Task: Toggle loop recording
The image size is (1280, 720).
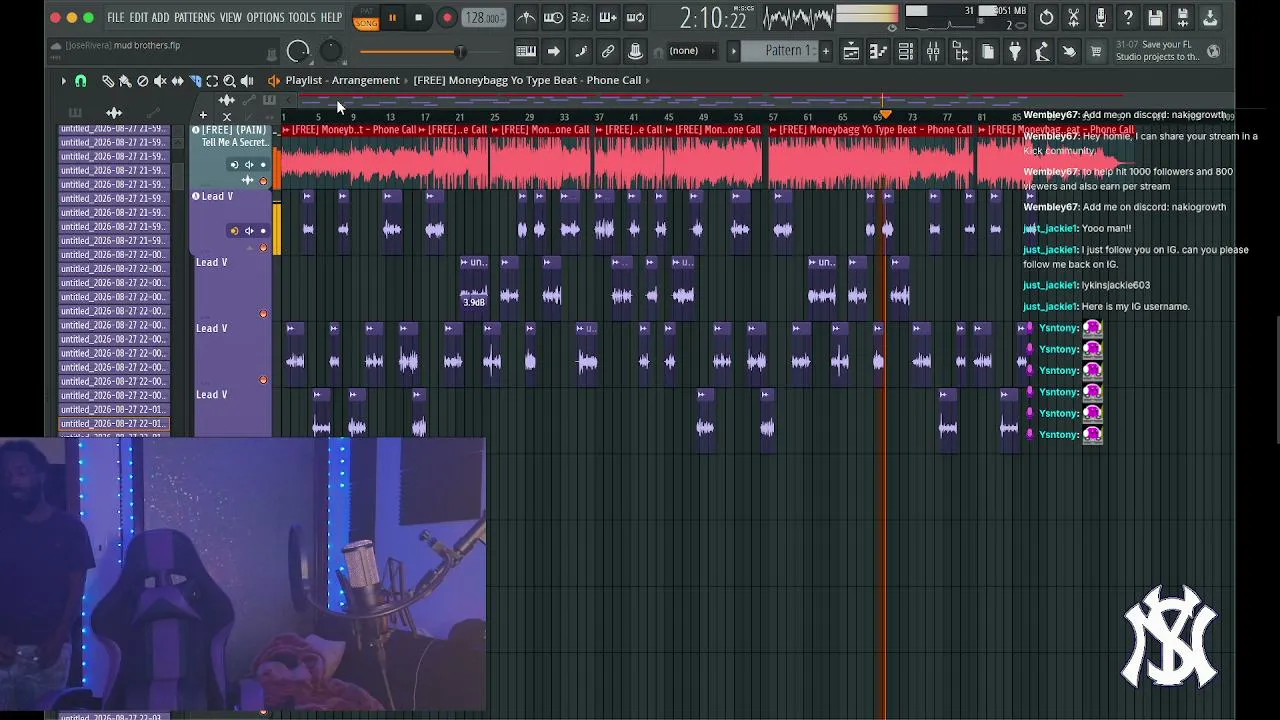Action: click(x=635, y=18)
